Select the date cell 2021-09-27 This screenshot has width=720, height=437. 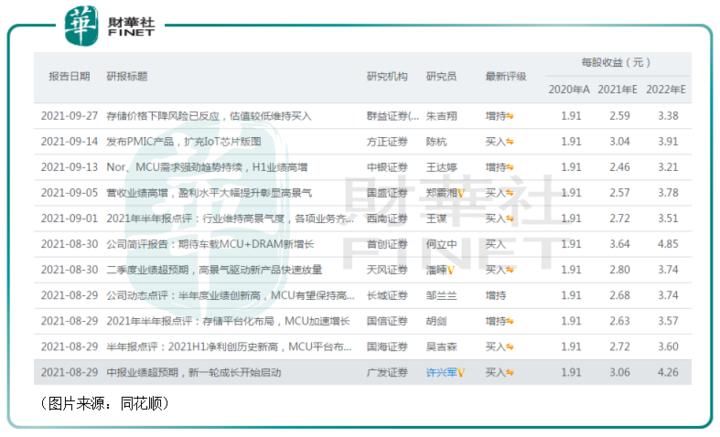pyautogui.click(x=69, y=116)
